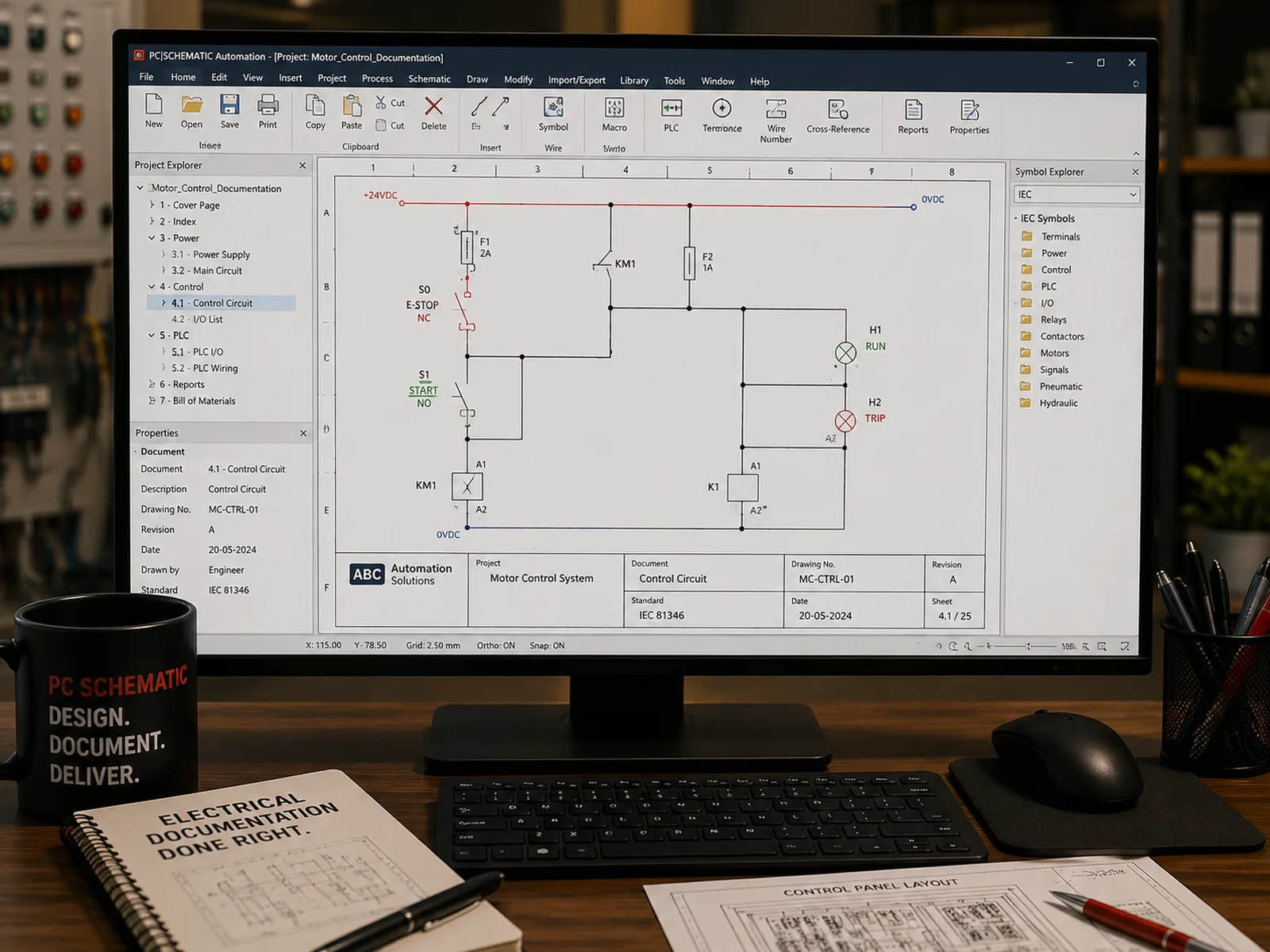Screen dimensions: 1270x952
Task: Open the Tools menu
Action: 675,81
